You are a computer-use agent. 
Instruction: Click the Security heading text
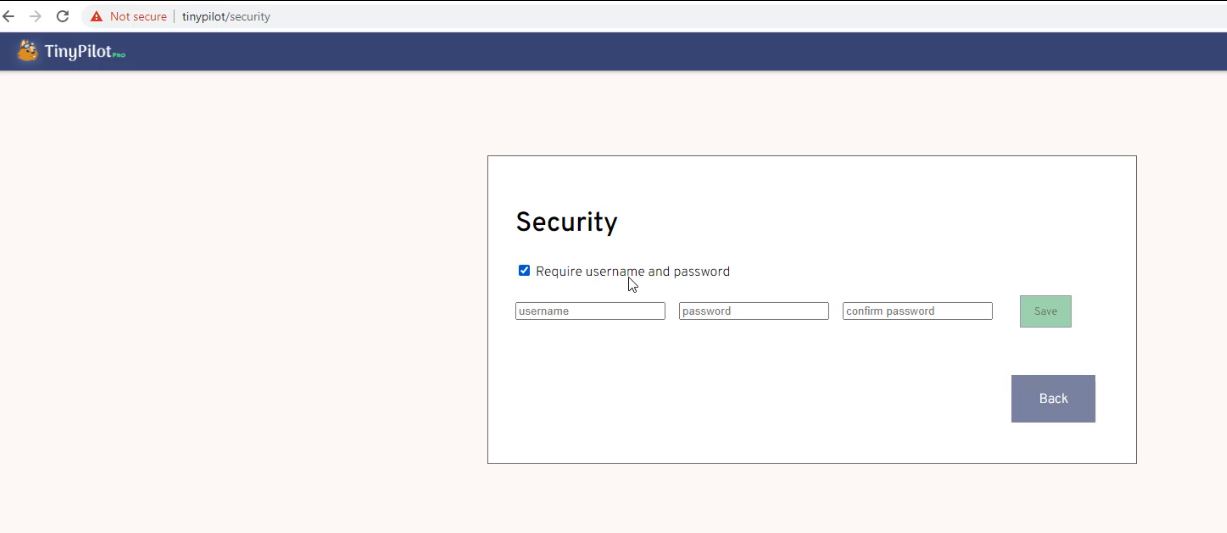pyautogui.click(x=566, y=222)
